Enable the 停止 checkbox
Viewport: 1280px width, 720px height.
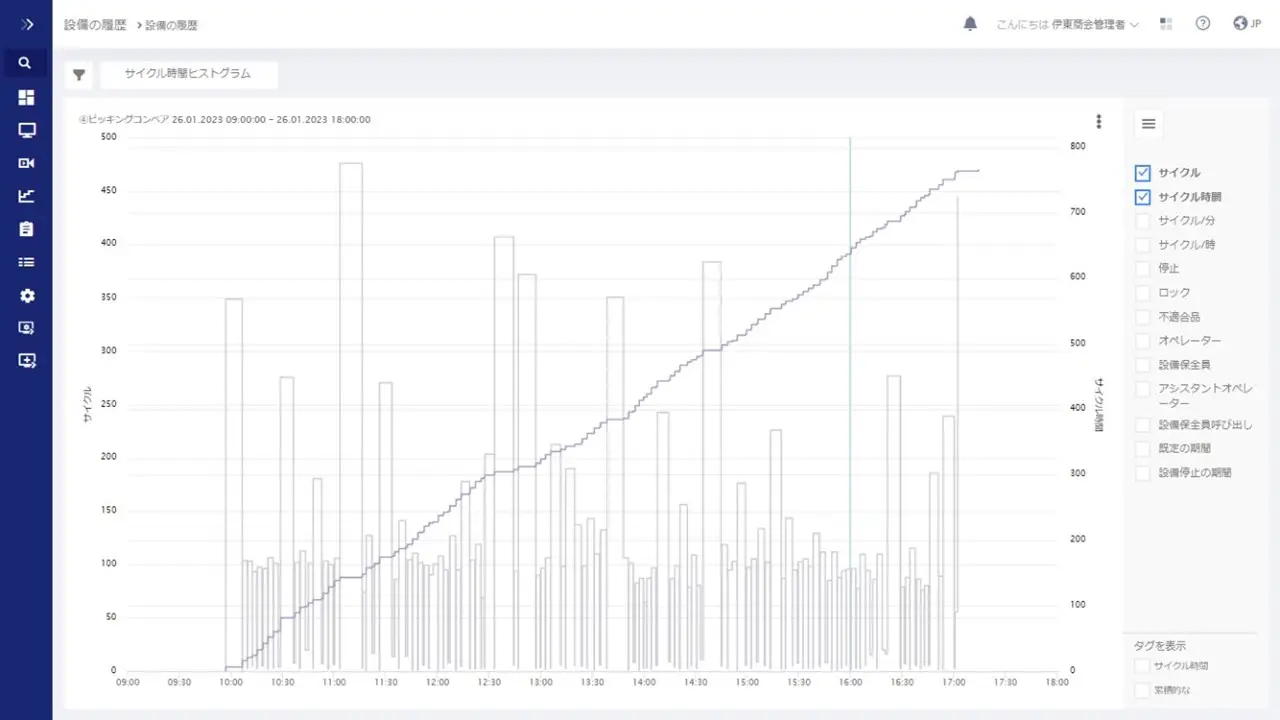coord(1143,269)
